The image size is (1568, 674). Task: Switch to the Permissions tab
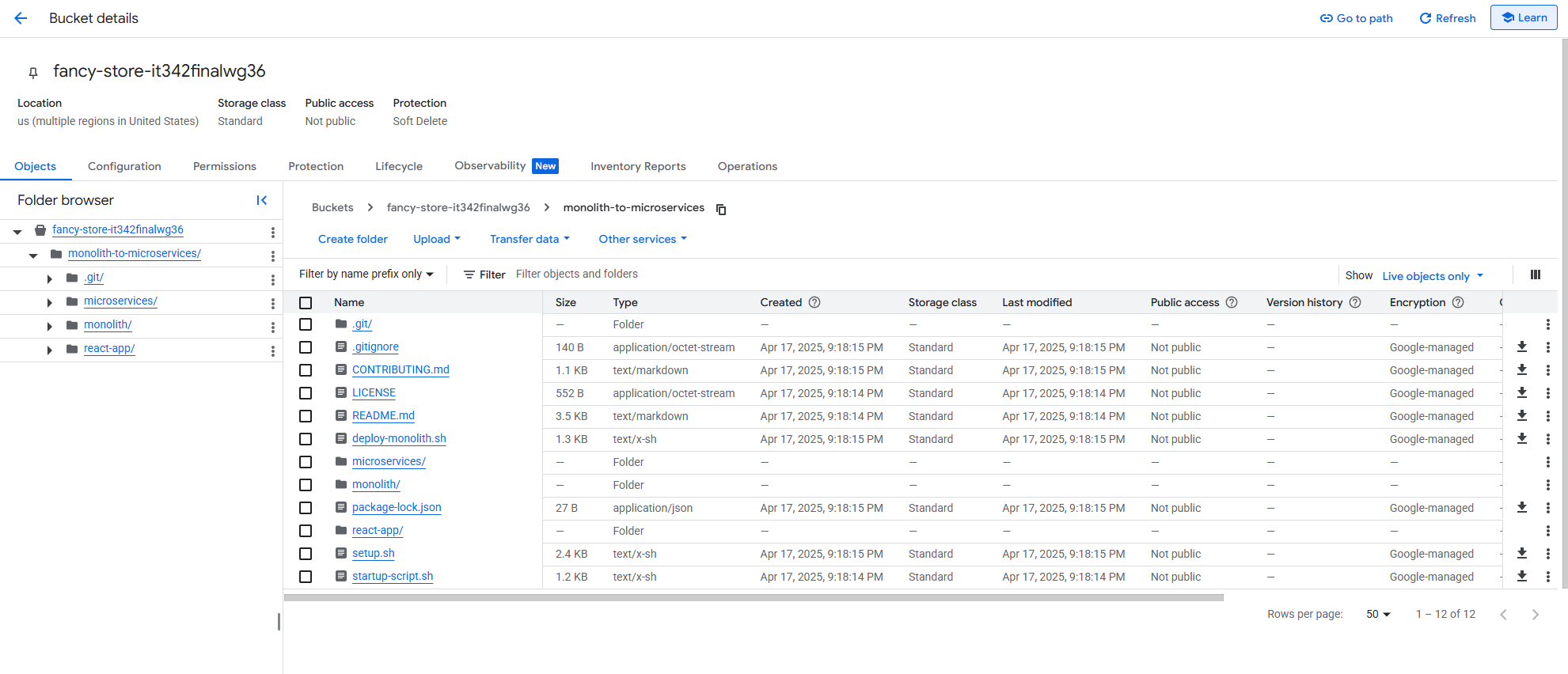coord(224,166)
